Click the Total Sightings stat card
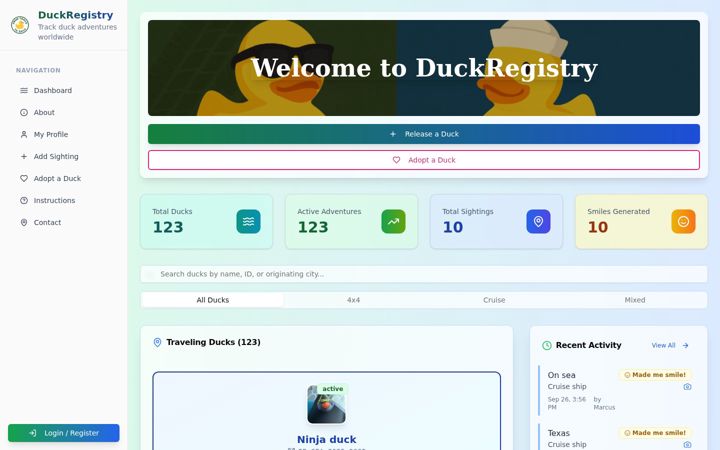Image resolution: width=720 pixels, height=450 pixels. tap(496, 222)
